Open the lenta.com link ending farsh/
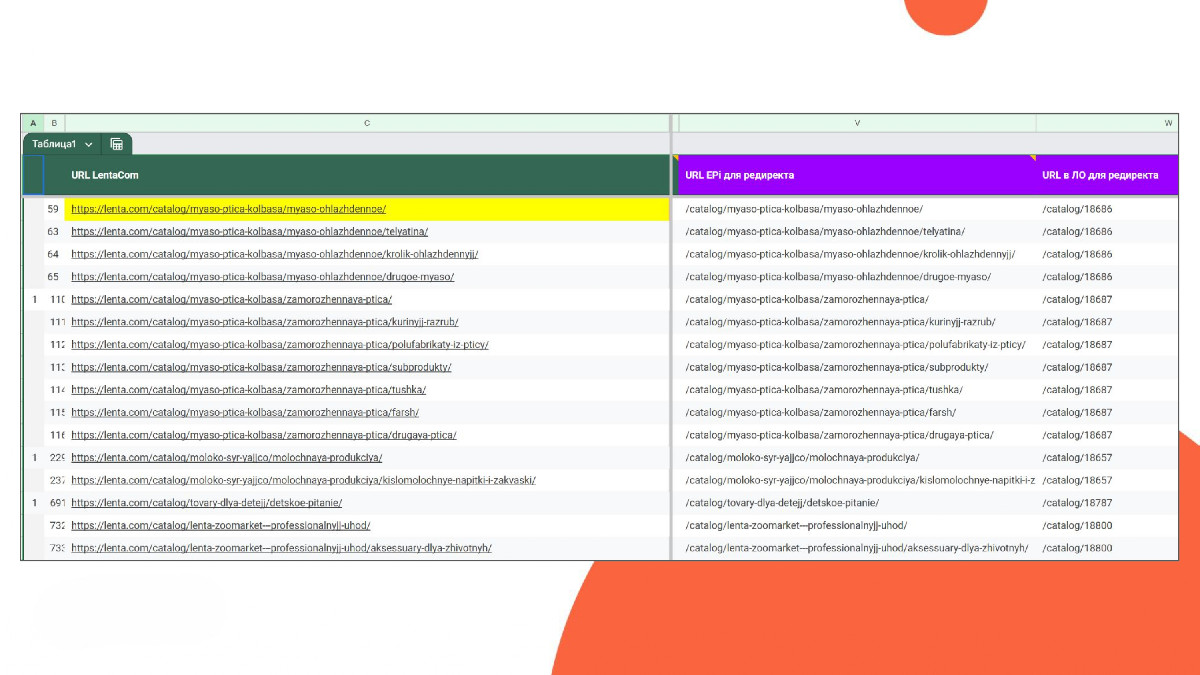Image resolution: width=1200 pixels, height=675 pixels. tap(245, 412)
